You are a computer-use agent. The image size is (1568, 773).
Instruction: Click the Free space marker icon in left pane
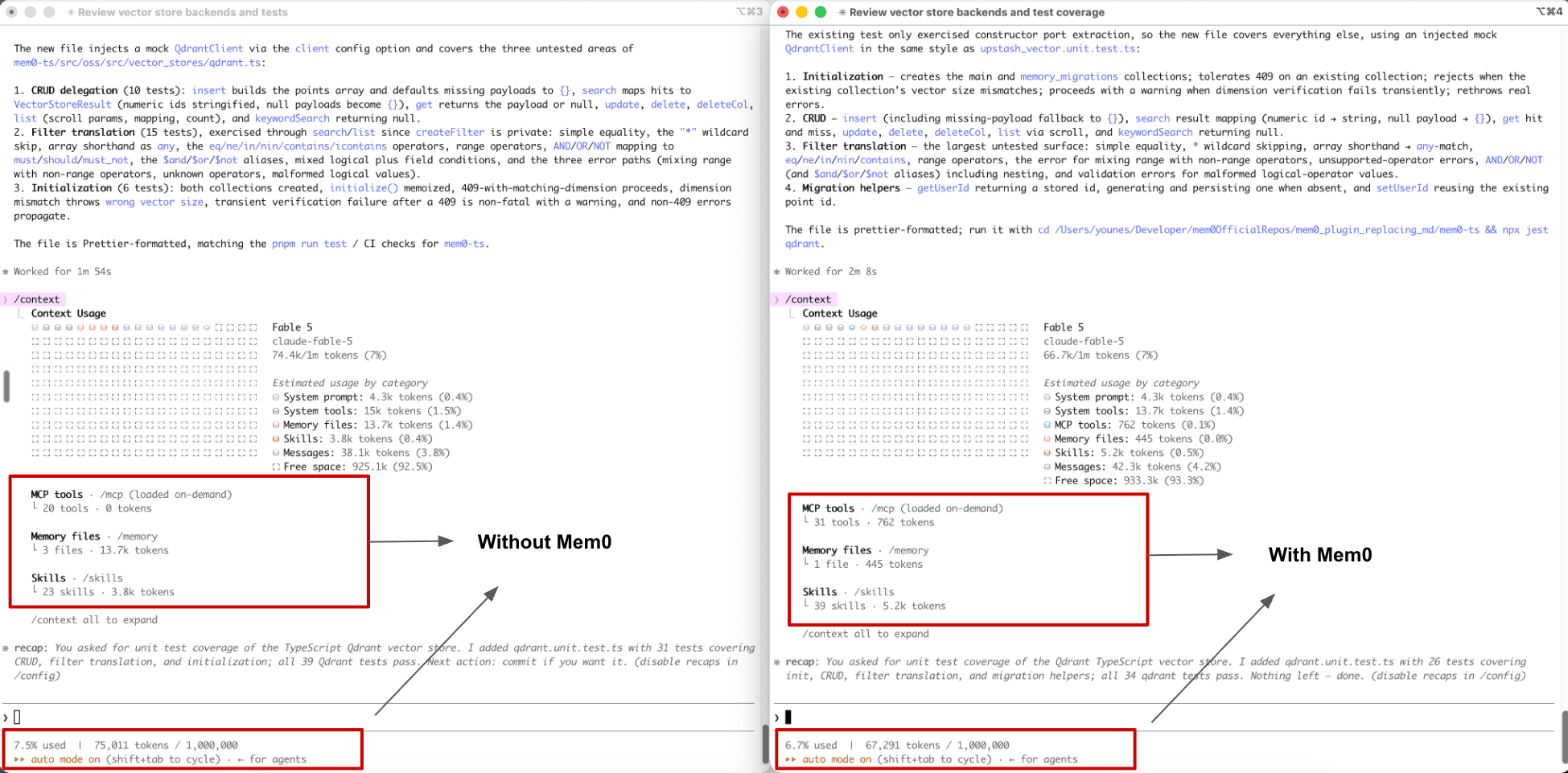[x=276, y=467]
